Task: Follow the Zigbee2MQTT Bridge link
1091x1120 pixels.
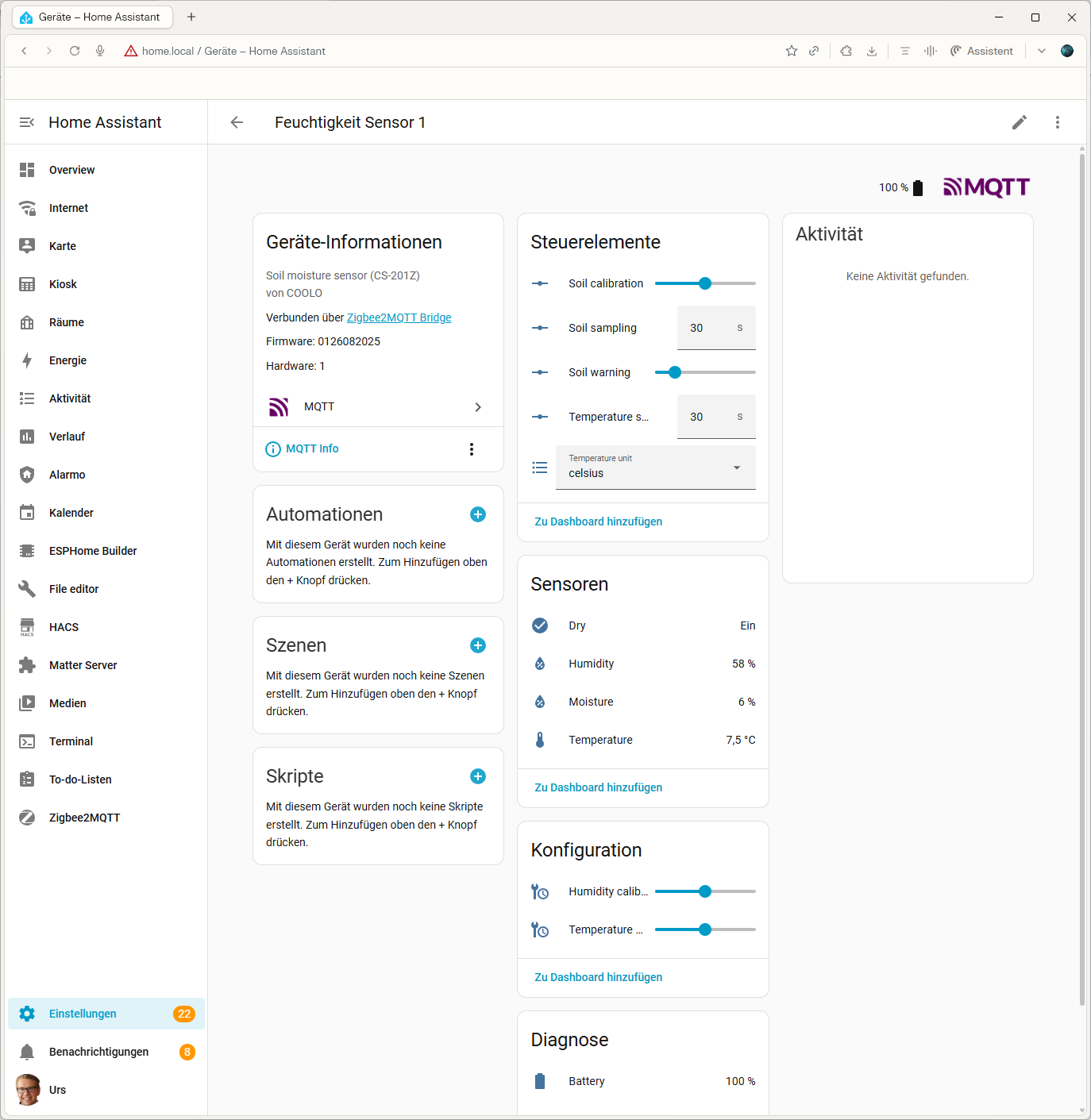Action: (399, 318)
